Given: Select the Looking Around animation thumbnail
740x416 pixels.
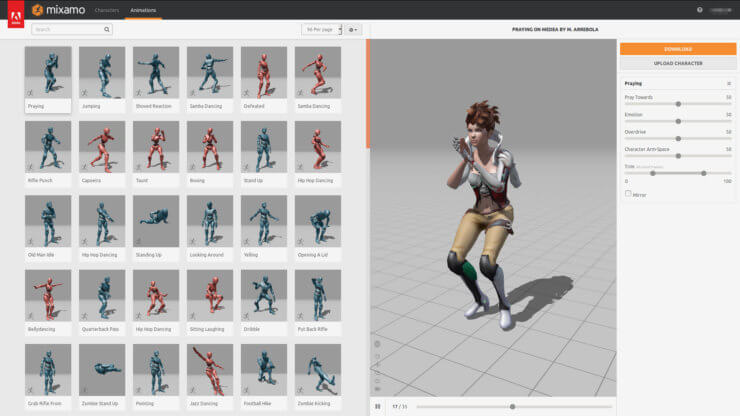Looking at the screenshot, I should point(210,221).
